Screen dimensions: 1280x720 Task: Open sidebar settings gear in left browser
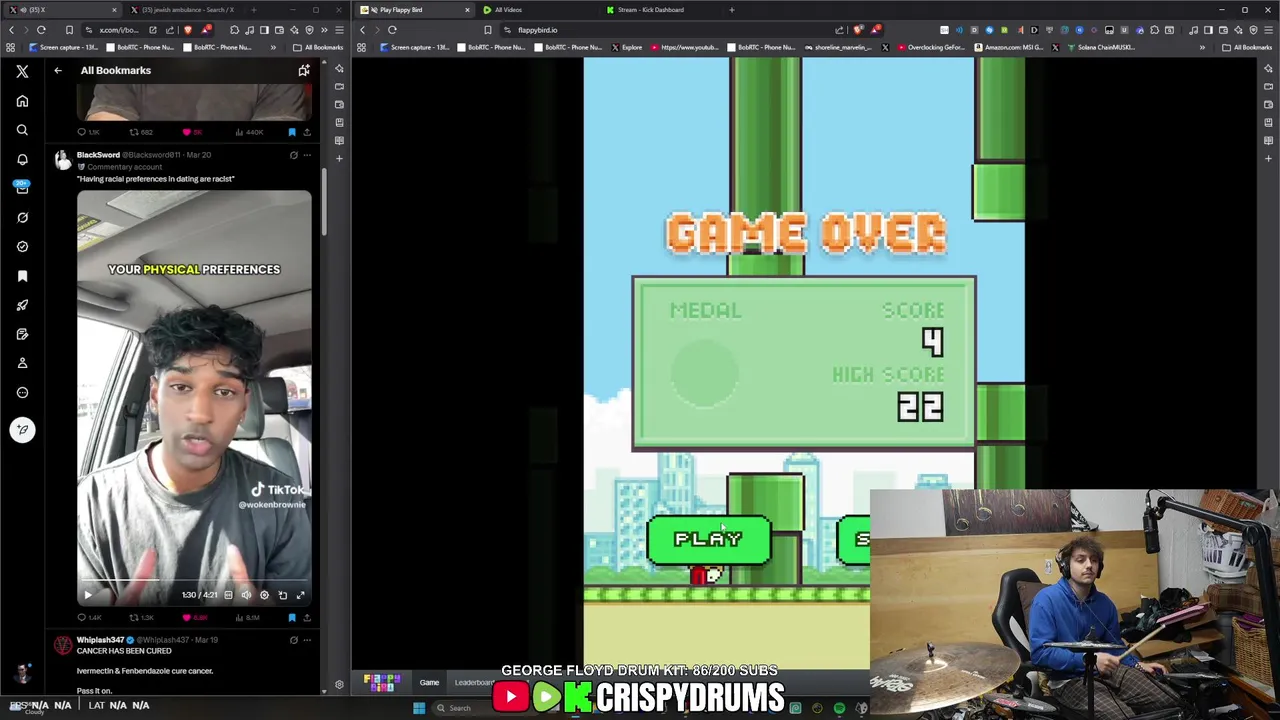click(339, 685)
